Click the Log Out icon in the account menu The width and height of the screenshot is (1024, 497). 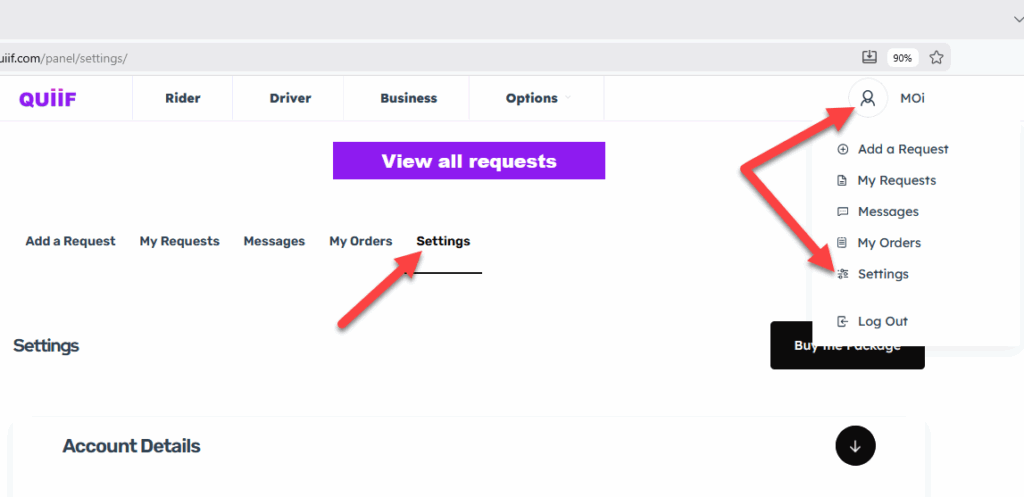tap(842, 322)
